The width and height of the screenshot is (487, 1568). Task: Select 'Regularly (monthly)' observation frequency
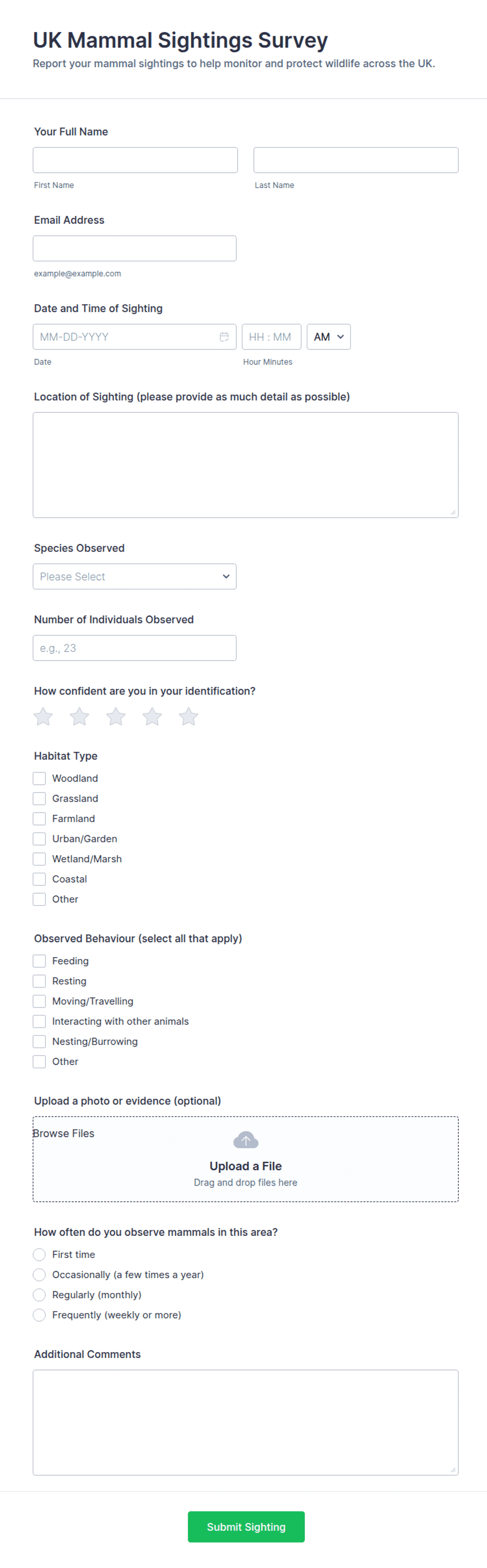pyautogui.click(x=40, y=1295)
